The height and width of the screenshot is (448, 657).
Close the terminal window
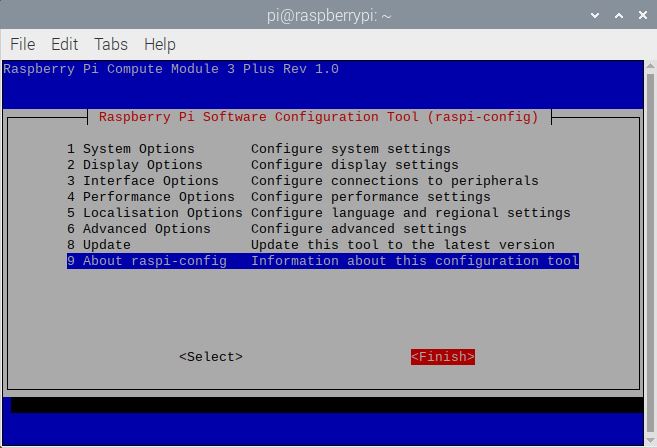643,16
